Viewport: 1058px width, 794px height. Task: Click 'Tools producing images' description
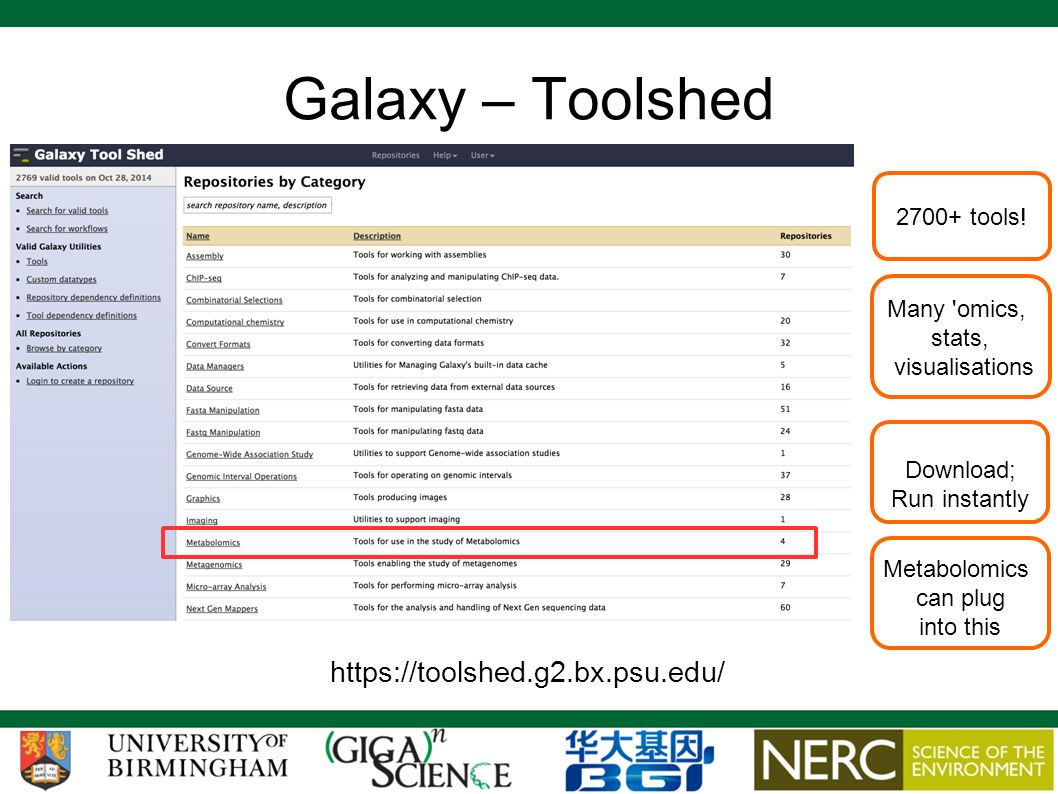click(x=400, y=497)
